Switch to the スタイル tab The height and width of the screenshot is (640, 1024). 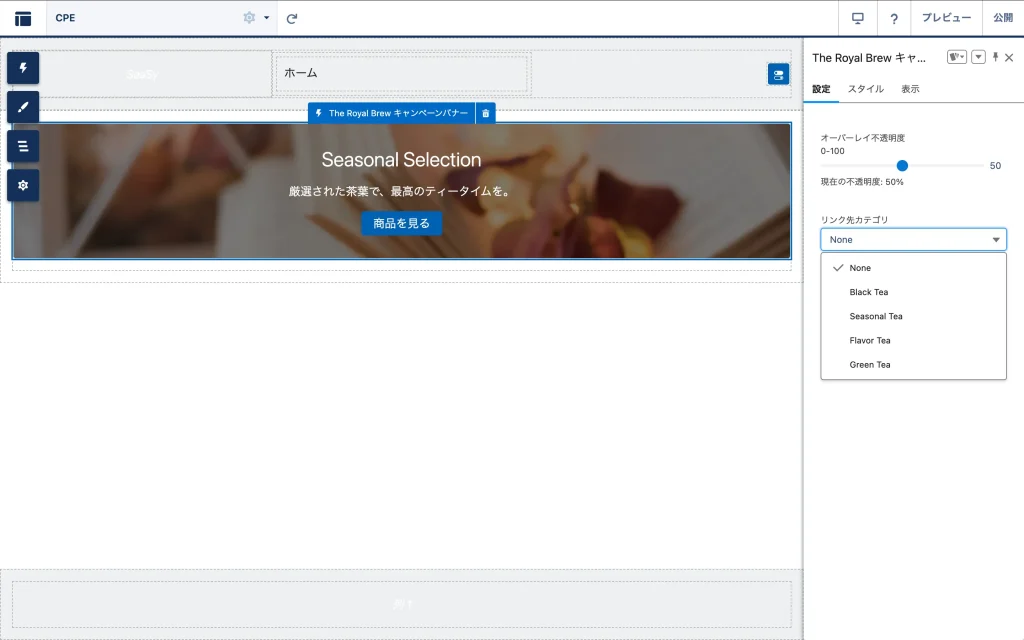click(865, 89)
